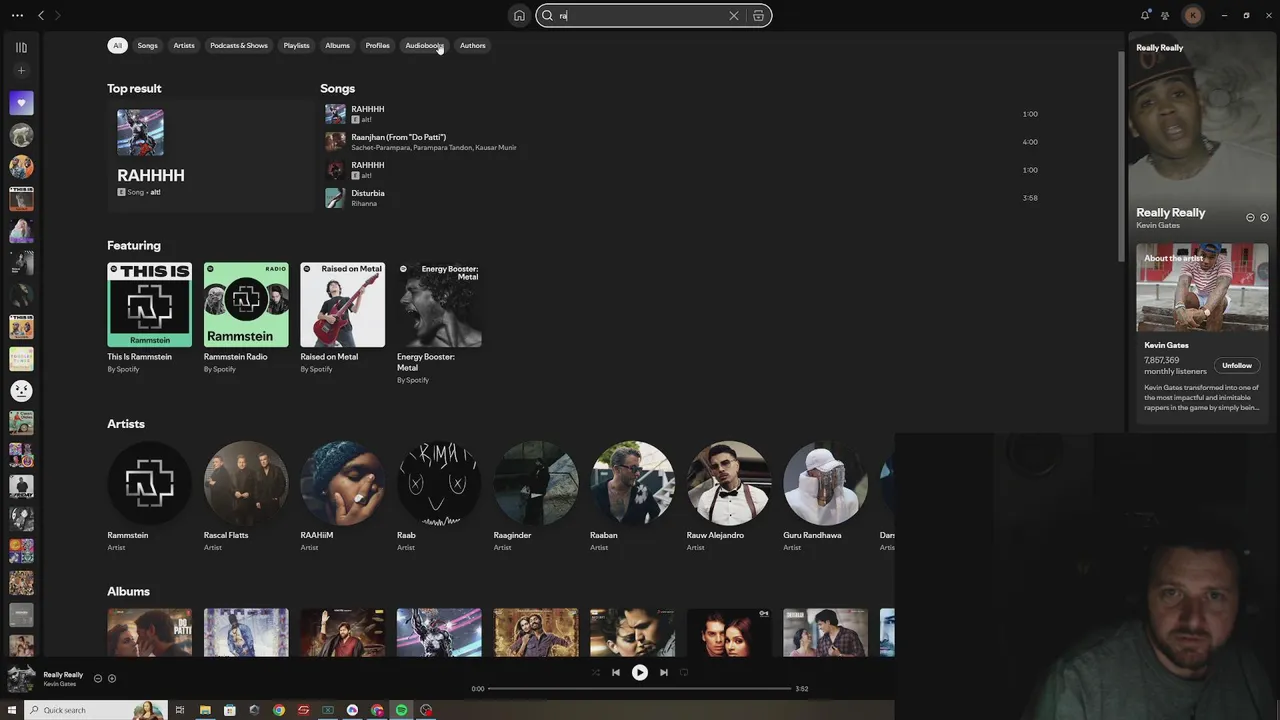Click the minus icon in bottom now-playing bar
Viewport: 1280px width, 720px height.
pos(98,678)
